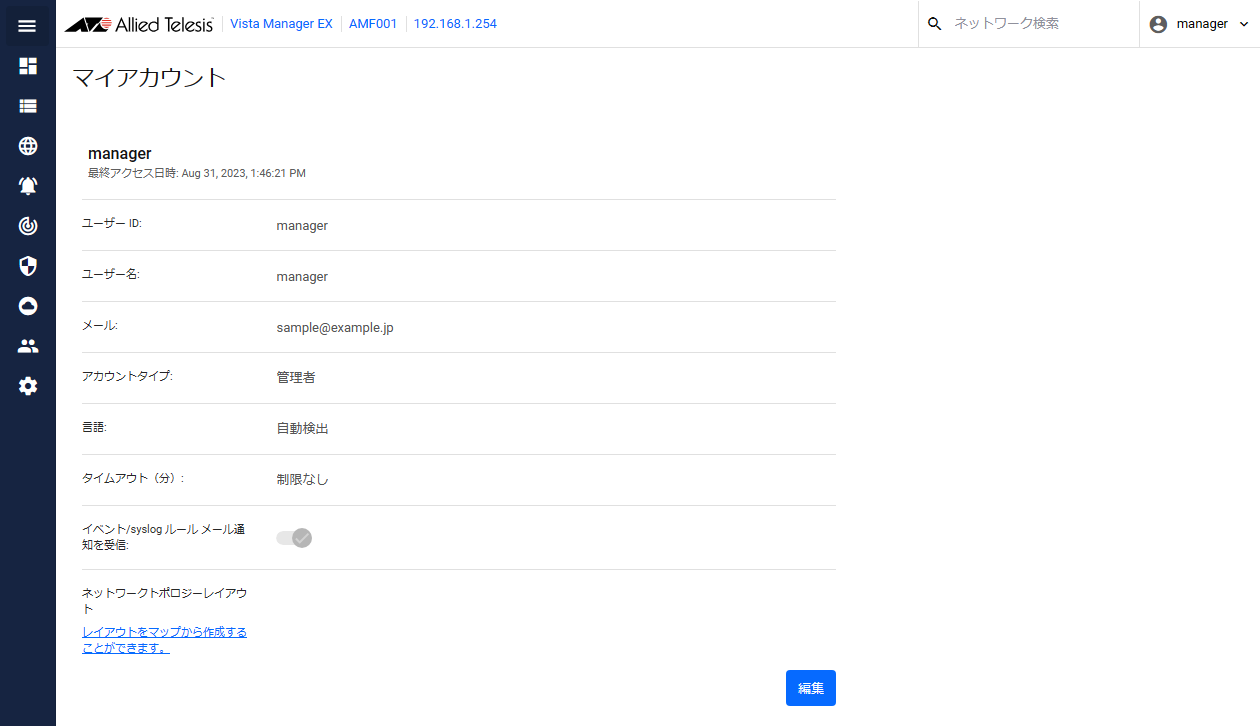This screenshot has width=1260, height=726.
Task: Click the network search input field
Action: pyautogui.click(x=1035, y=24)
